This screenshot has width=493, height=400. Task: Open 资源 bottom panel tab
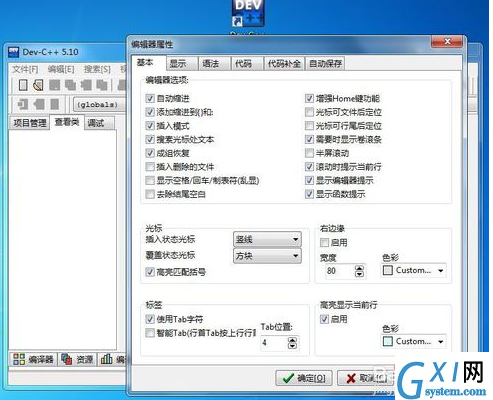[x=77, y=359]
